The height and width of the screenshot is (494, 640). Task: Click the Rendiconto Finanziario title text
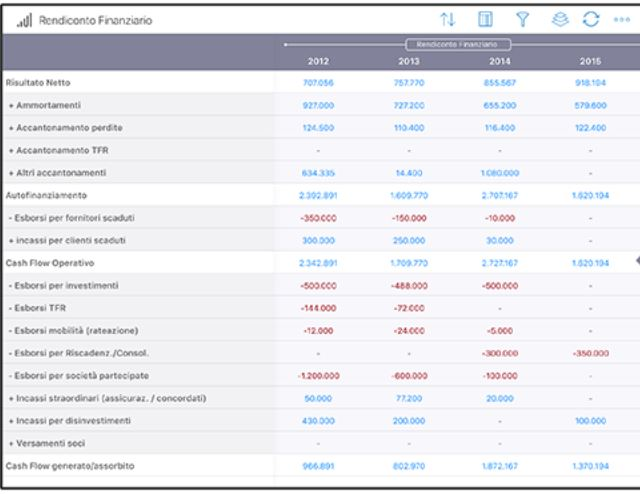(x=95, y=20)
